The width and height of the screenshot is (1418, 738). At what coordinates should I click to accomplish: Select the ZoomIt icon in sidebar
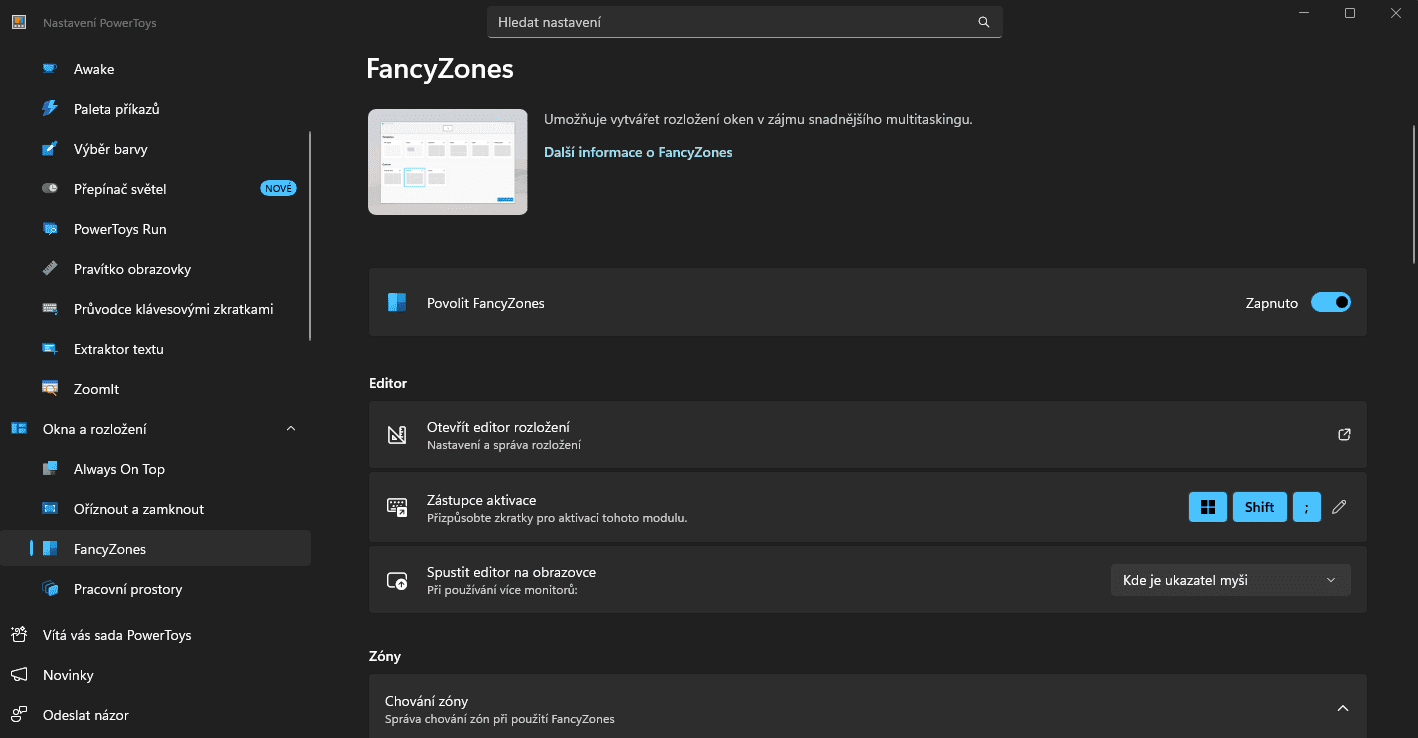pos(50,389)
